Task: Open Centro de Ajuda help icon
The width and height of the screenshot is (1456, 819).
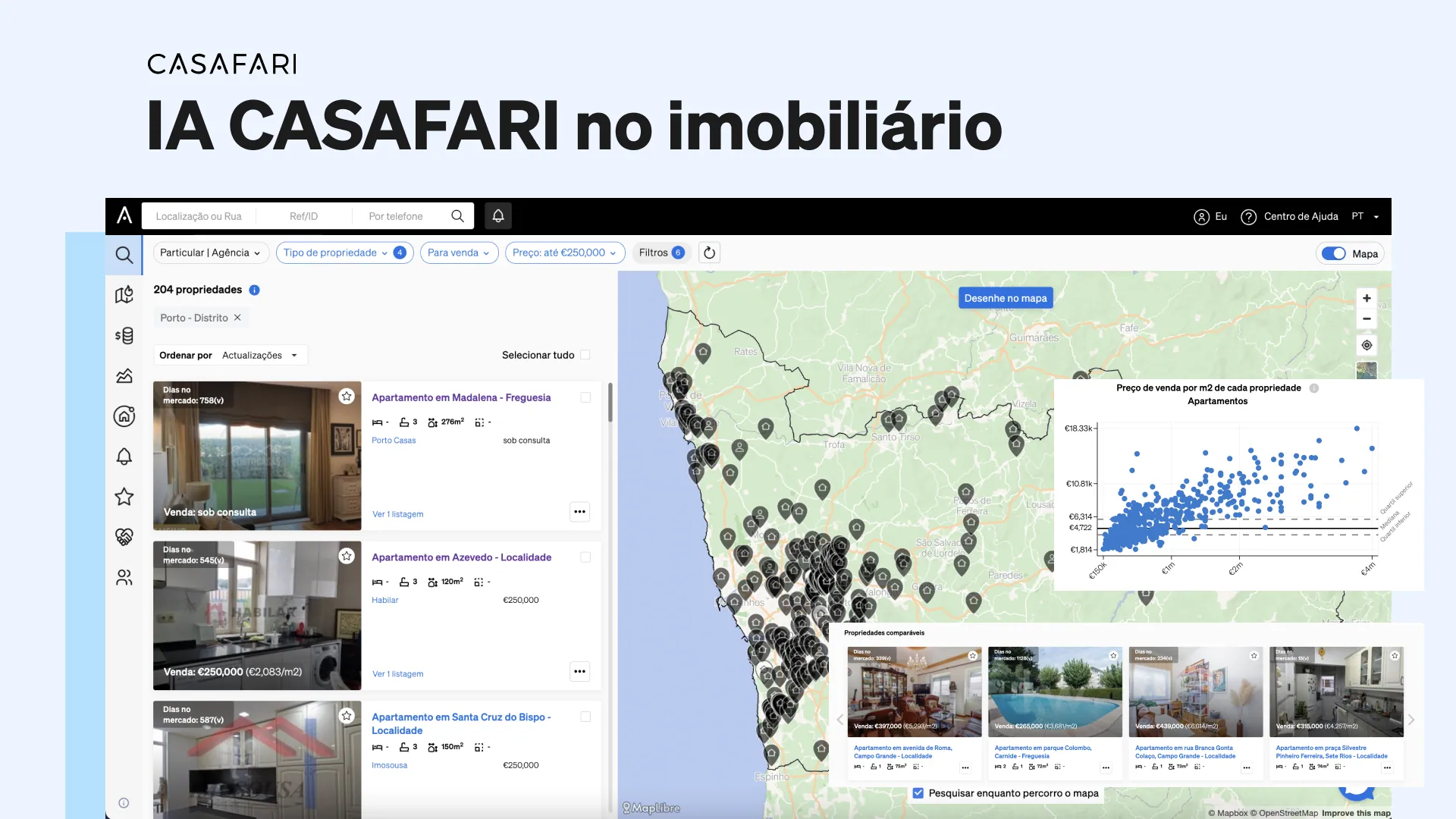Action: click(1248, 217)
